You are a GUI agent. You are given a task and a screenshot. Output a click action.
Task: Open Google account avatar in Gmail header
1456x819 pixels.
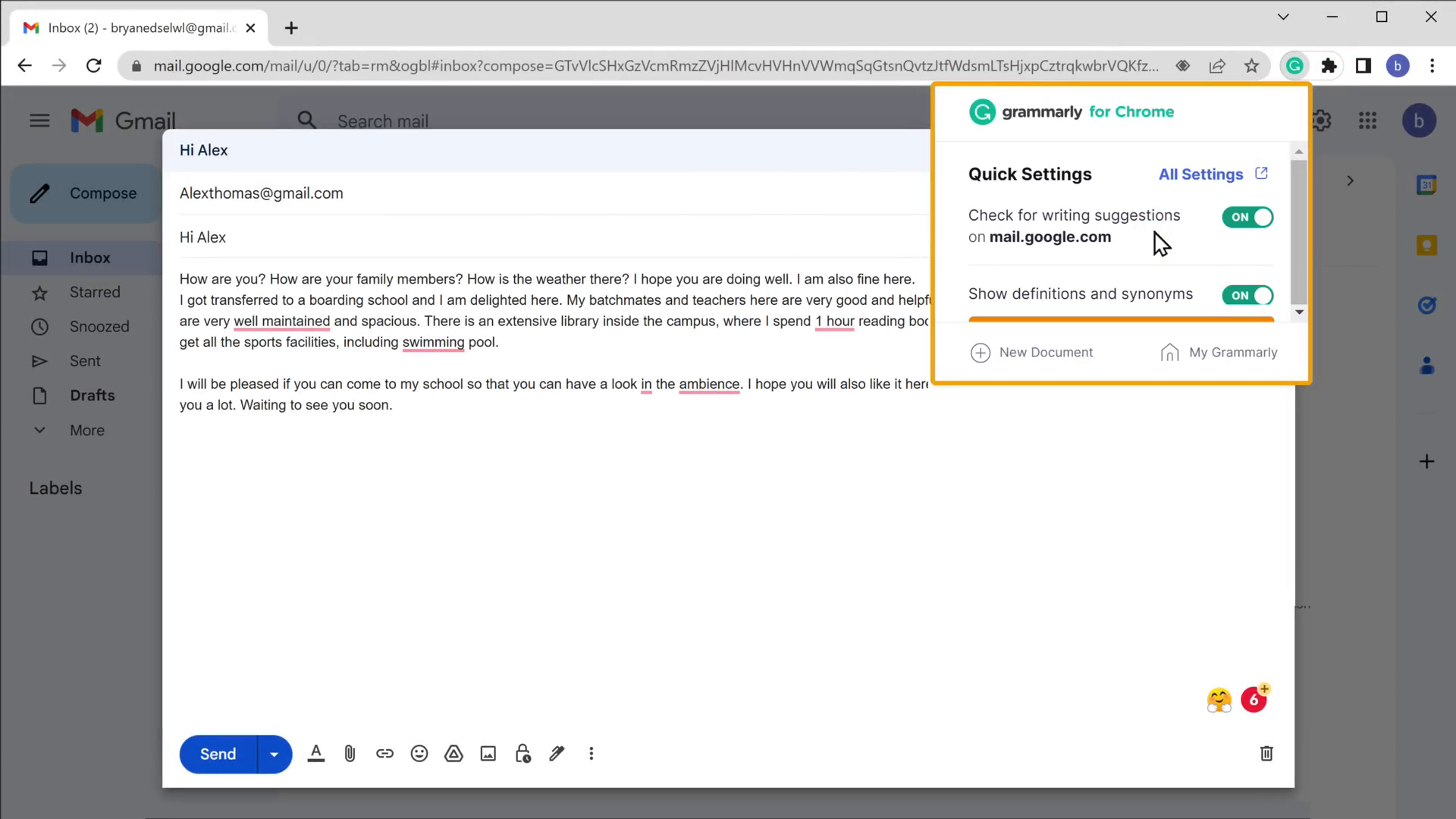(x=1419, y=121)
